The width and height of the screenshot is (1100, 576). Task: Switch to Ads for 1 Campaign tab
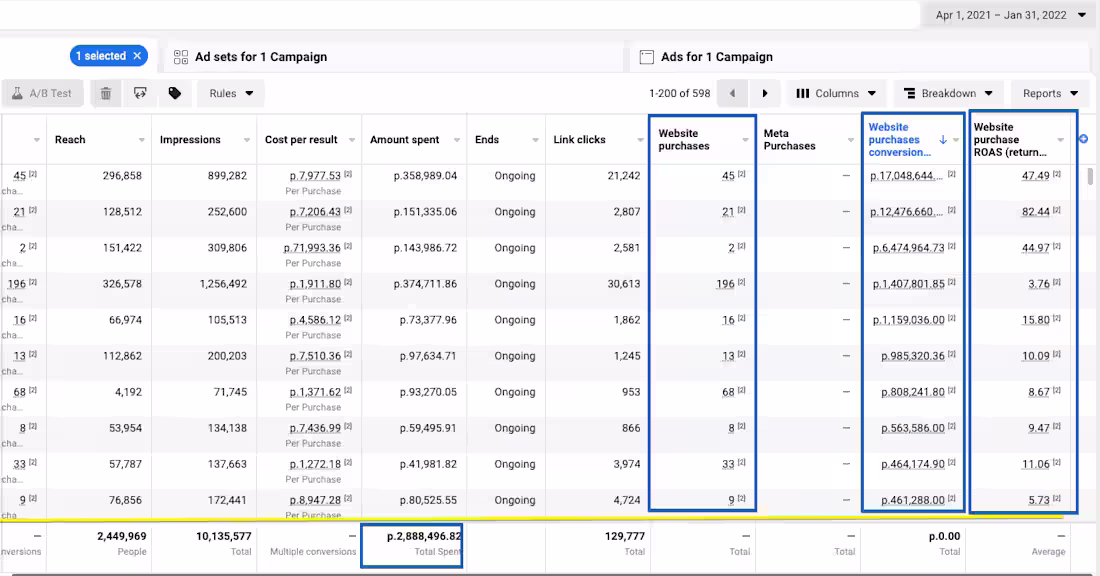(716, 57)
